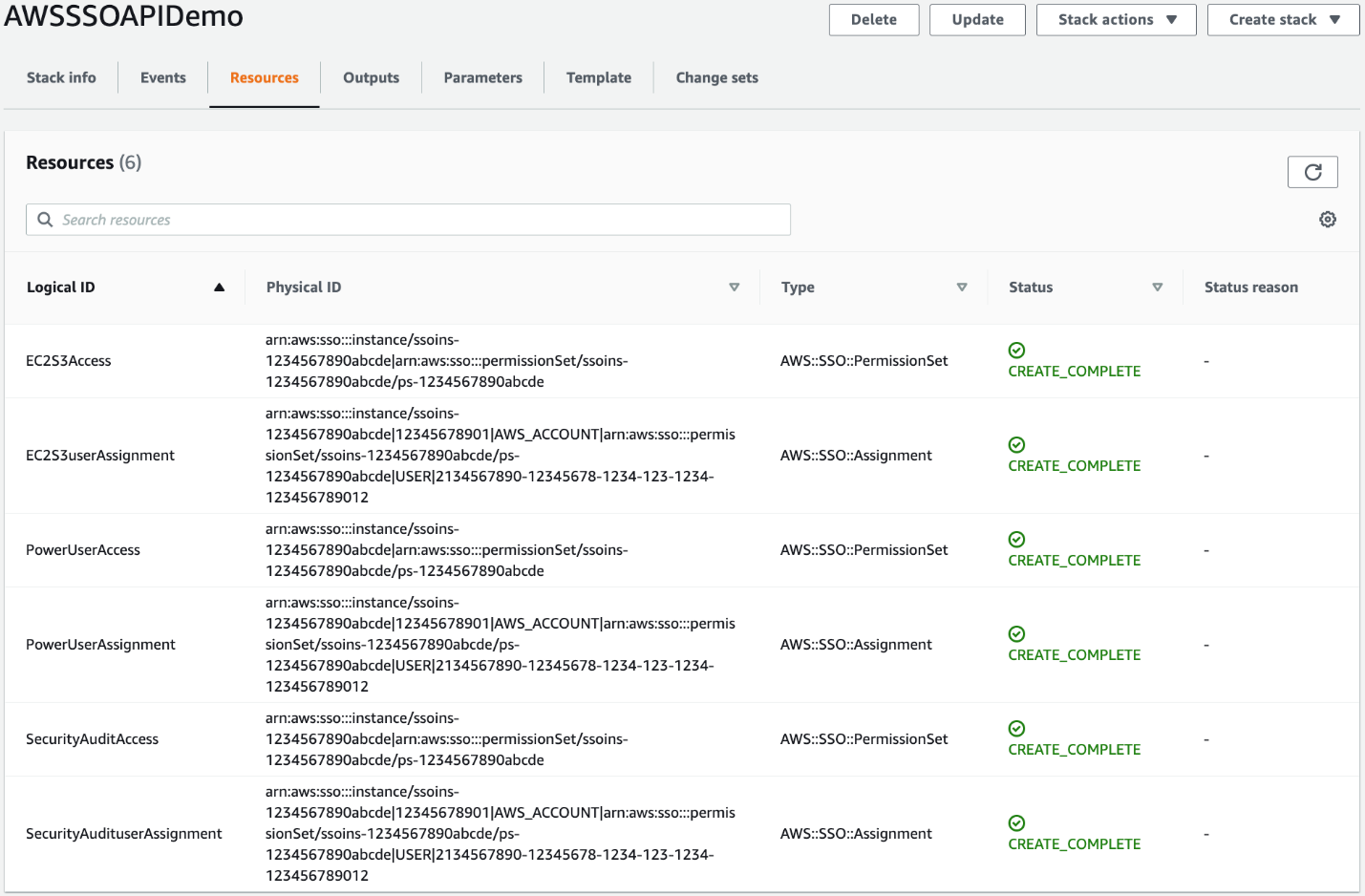Open CREATE_COMPLETE link for PowerUserAssignment
1365x896 pixels.
(x=1074, y=654)
